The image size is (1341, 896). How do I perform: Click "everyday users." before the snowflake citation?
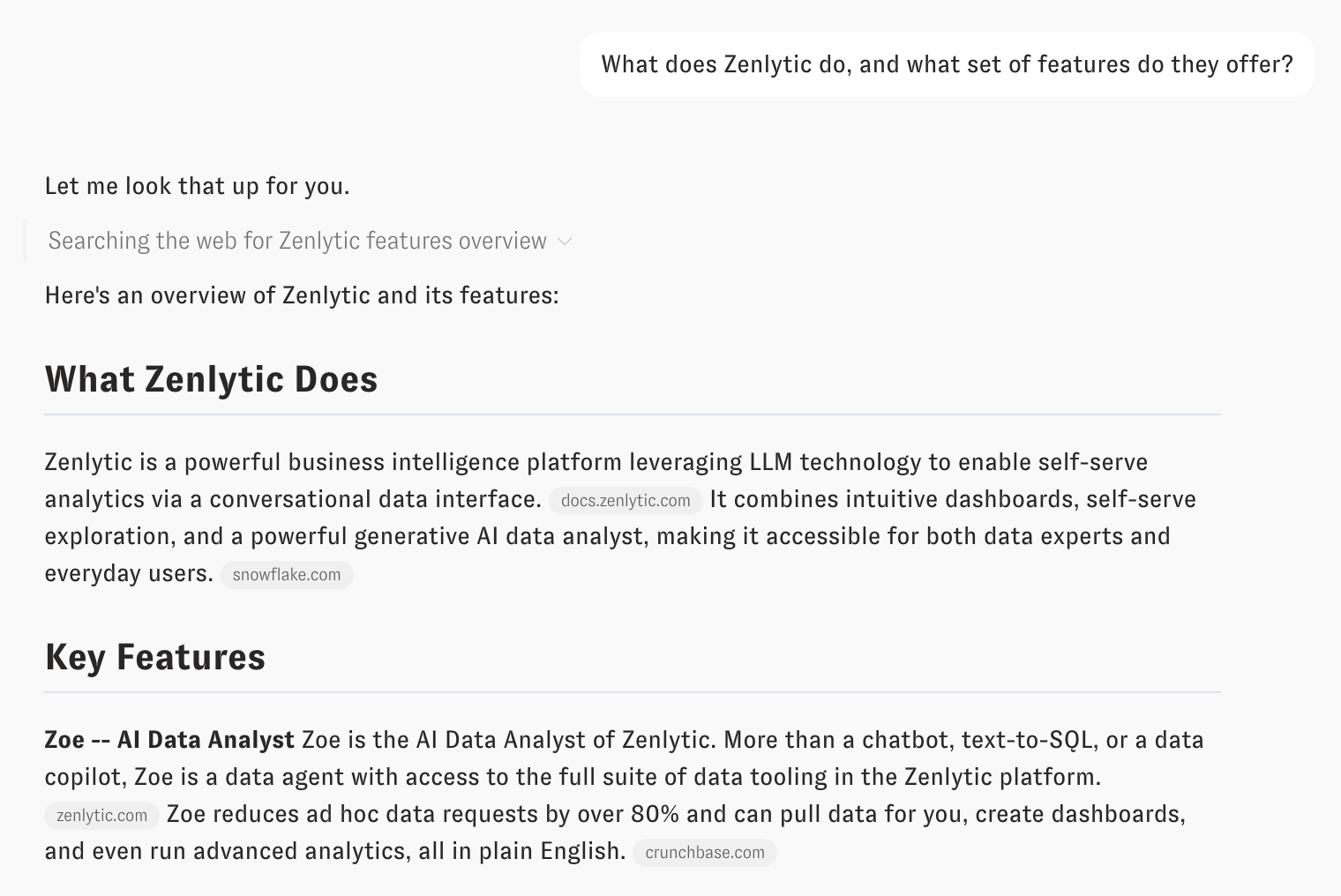[x=129, y=574]
